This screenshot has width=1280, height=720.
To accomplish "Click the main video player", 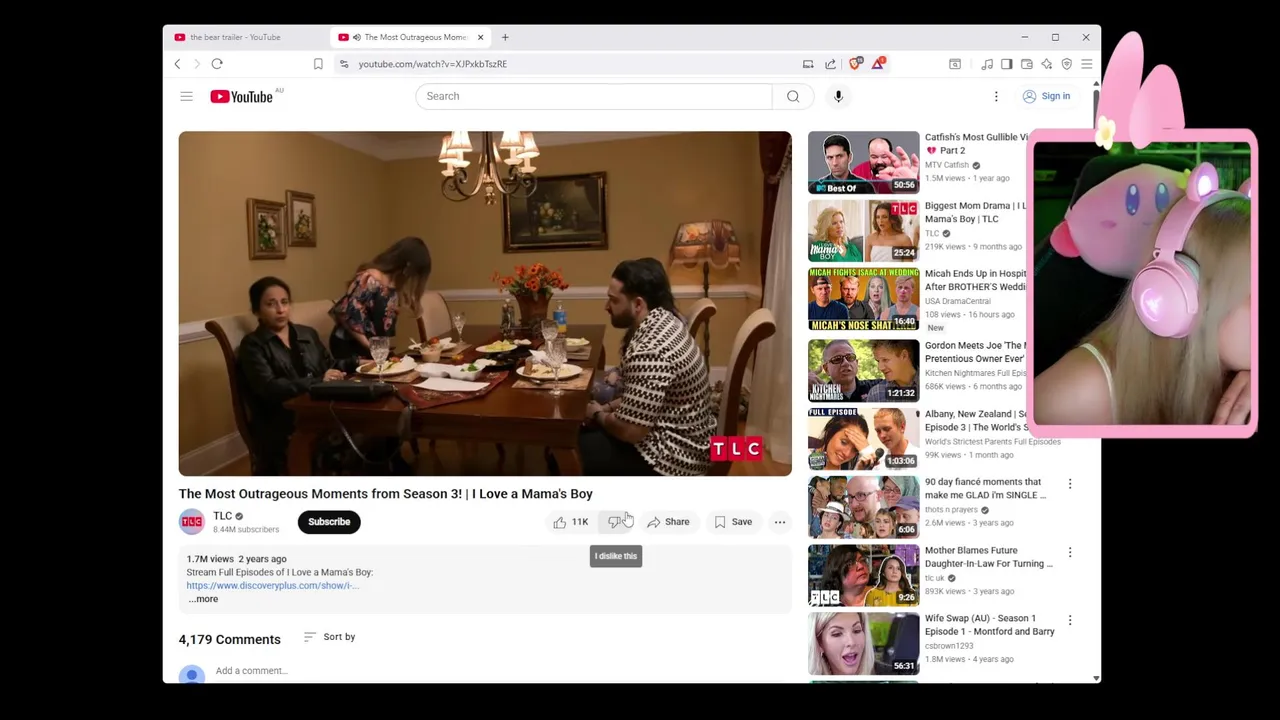I will (485, 303).
